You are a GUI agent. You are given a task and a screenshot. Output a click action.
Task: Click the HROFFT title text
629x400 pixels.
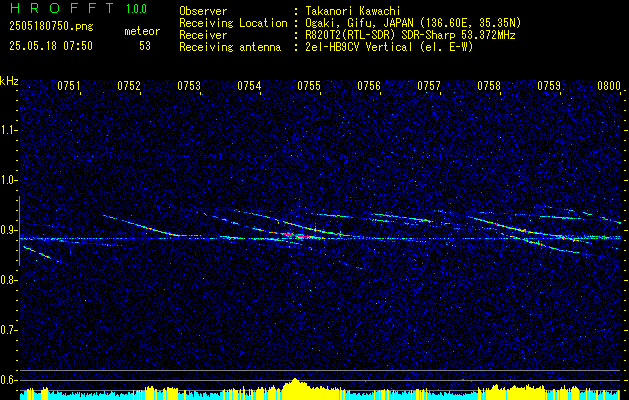tap(62, 8)
